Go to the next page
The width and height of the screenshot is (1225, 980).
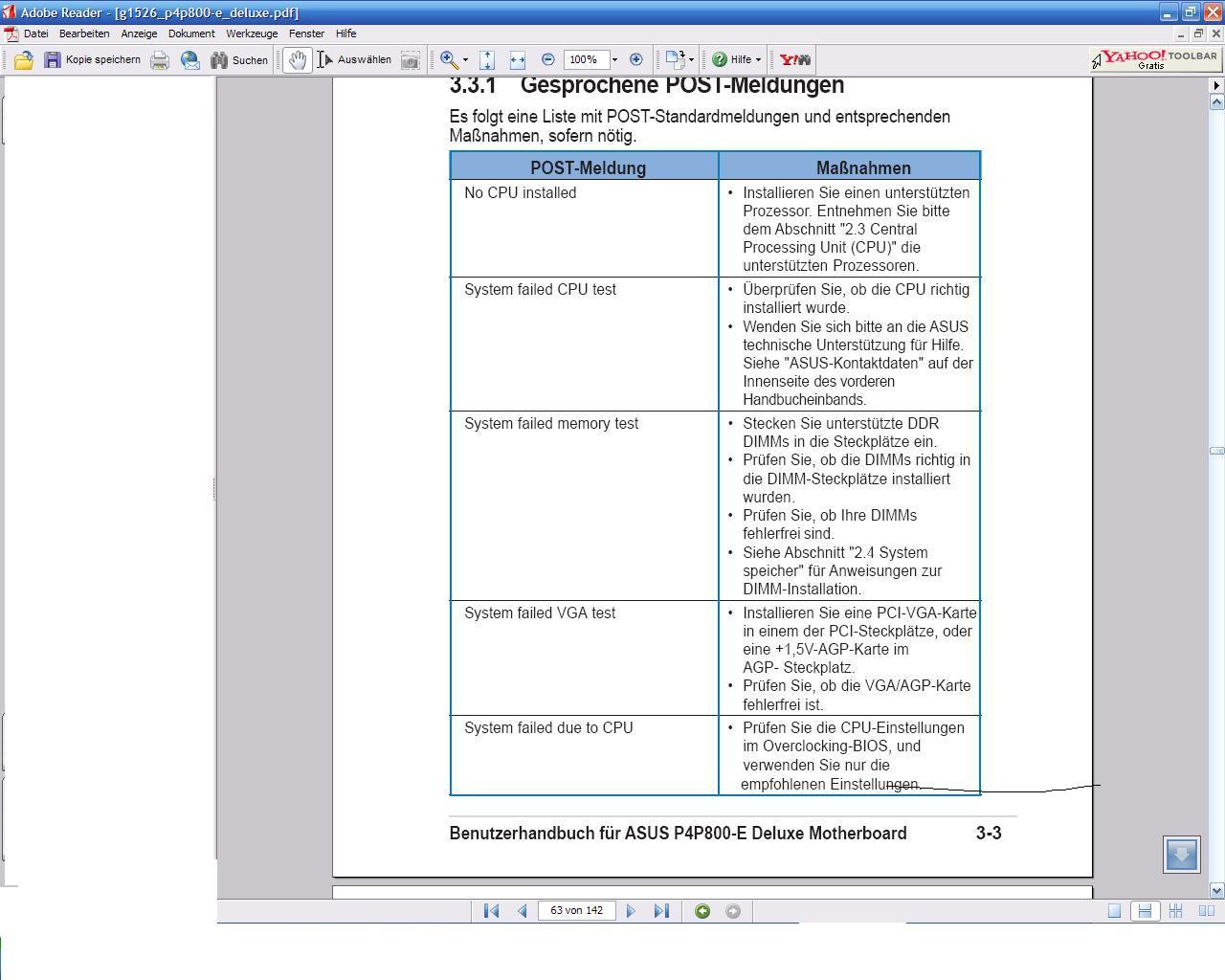[x=631, y=911]
